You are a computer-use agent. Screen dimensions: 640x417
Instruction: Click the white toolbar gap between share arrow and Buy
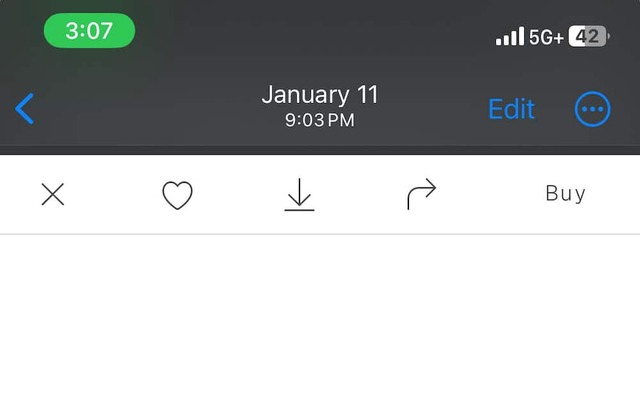point(491,194)
